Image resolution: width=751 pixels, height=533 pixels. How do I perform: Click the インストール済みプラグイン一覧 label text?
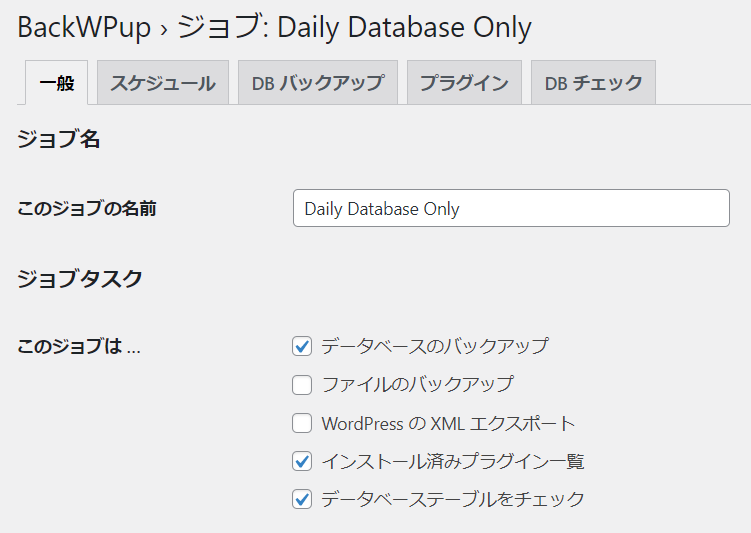453,462
